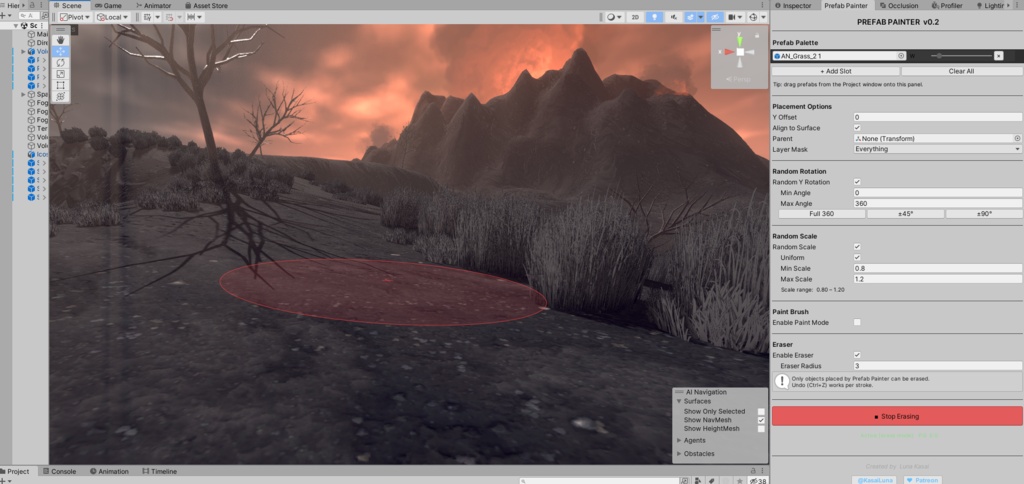
Task: Toggle Persp projection label
Action: (x=738, y=79)
